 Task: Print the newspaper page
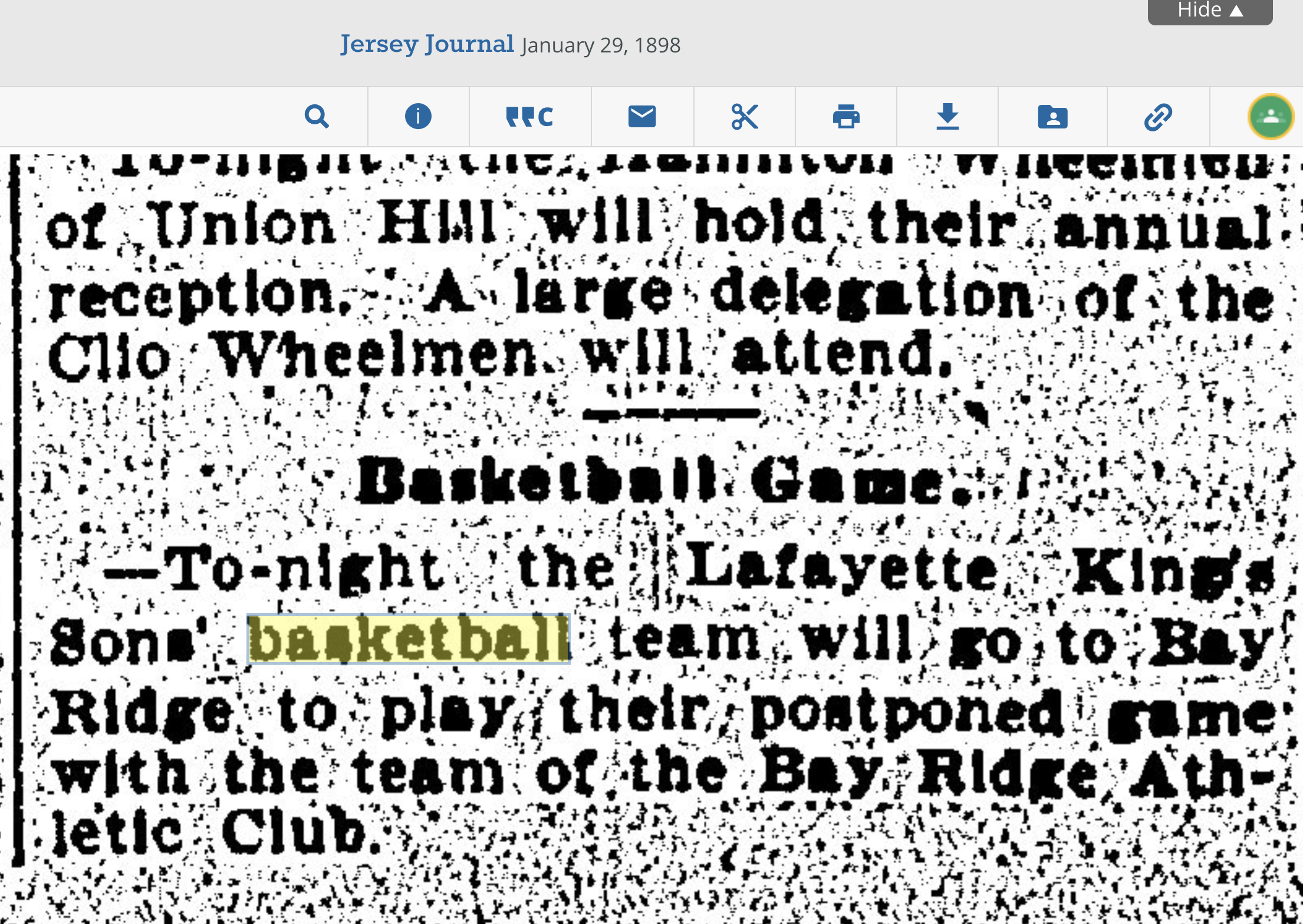[x=846, y=117]
